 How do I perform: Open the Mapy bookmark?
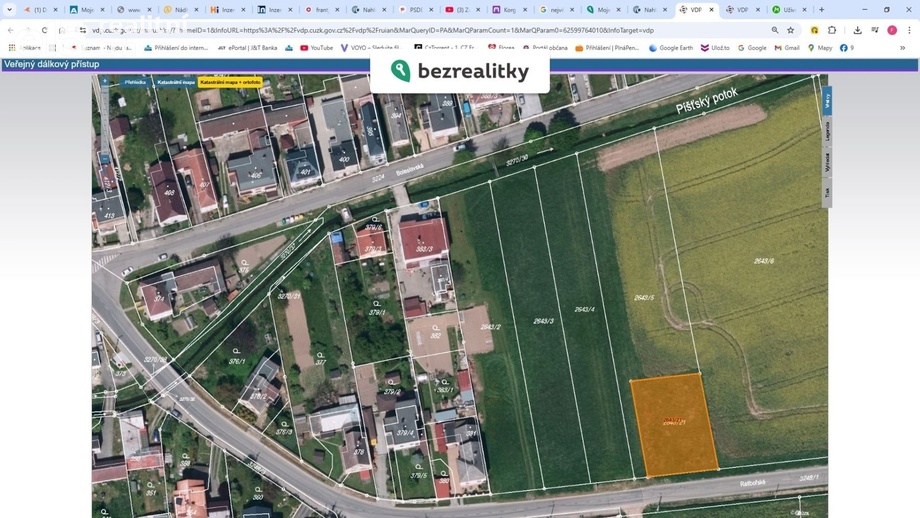[820, 48]
